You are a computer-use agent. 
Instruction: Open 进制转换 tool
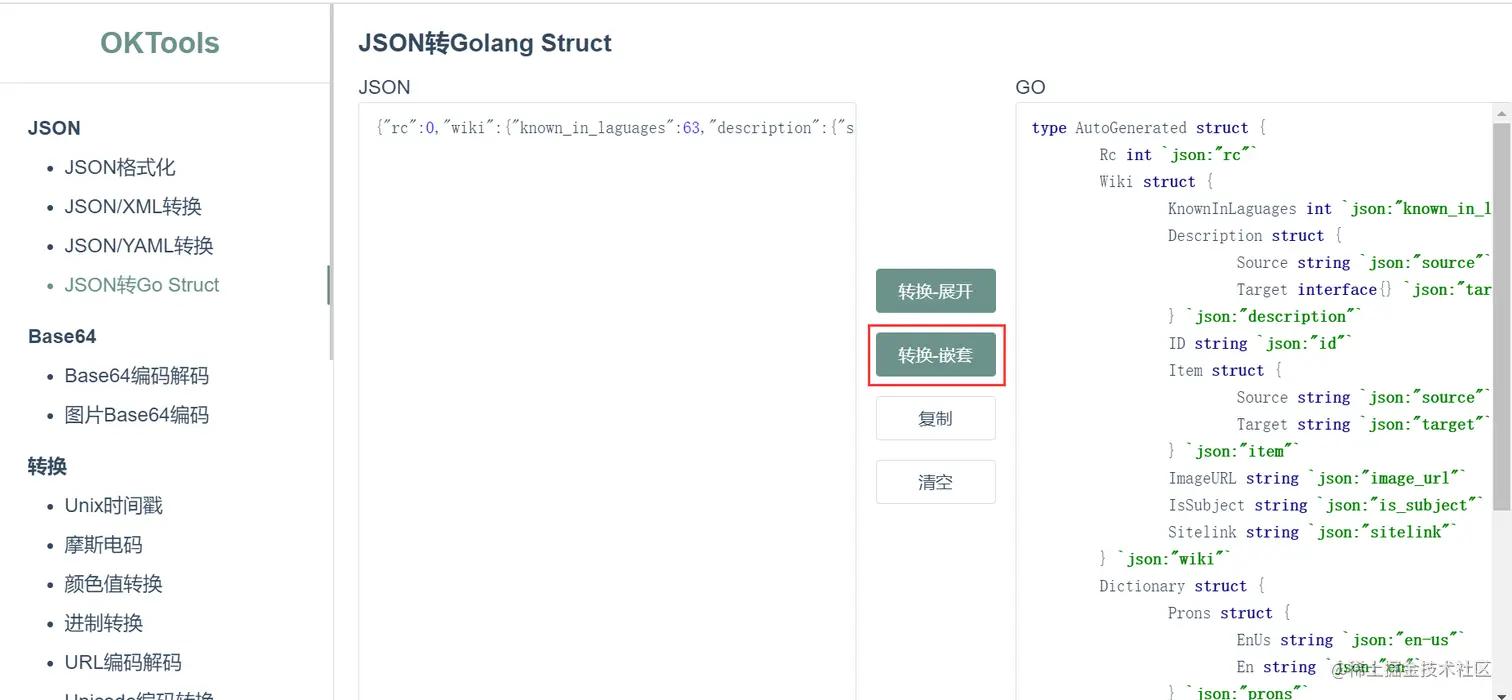pos(104,623)
